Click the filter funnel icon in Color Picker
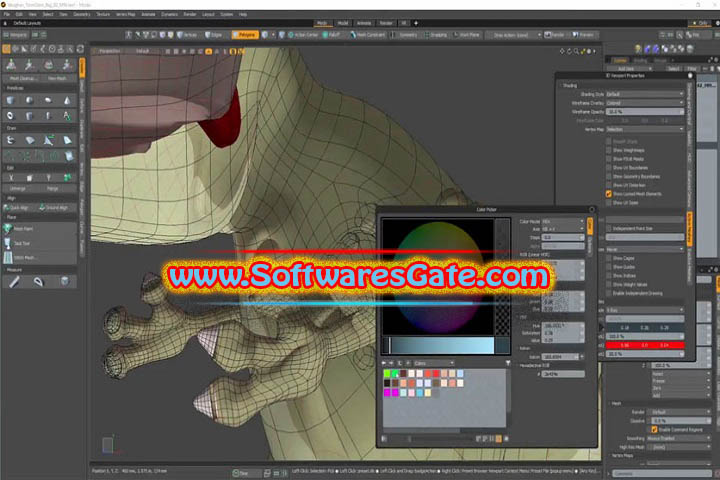Screen dimensions: 720x480 pyautogui.click(x=508, y=363)
